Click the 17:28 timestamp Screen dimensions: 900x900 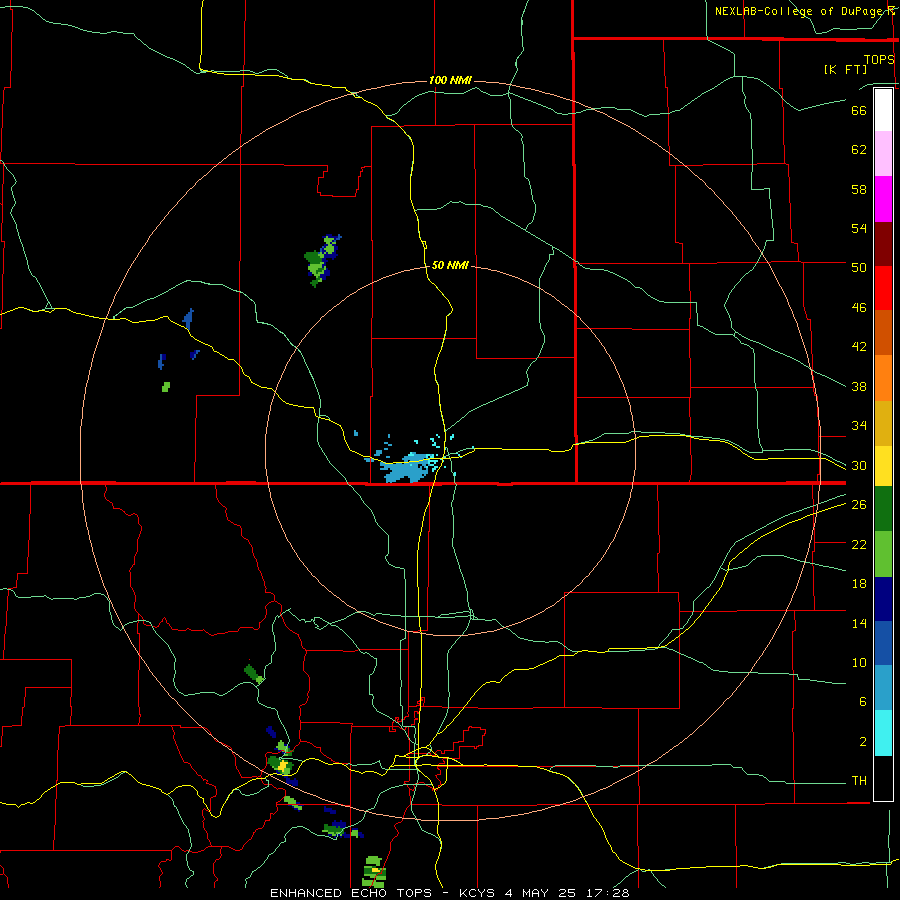point(608,893)
